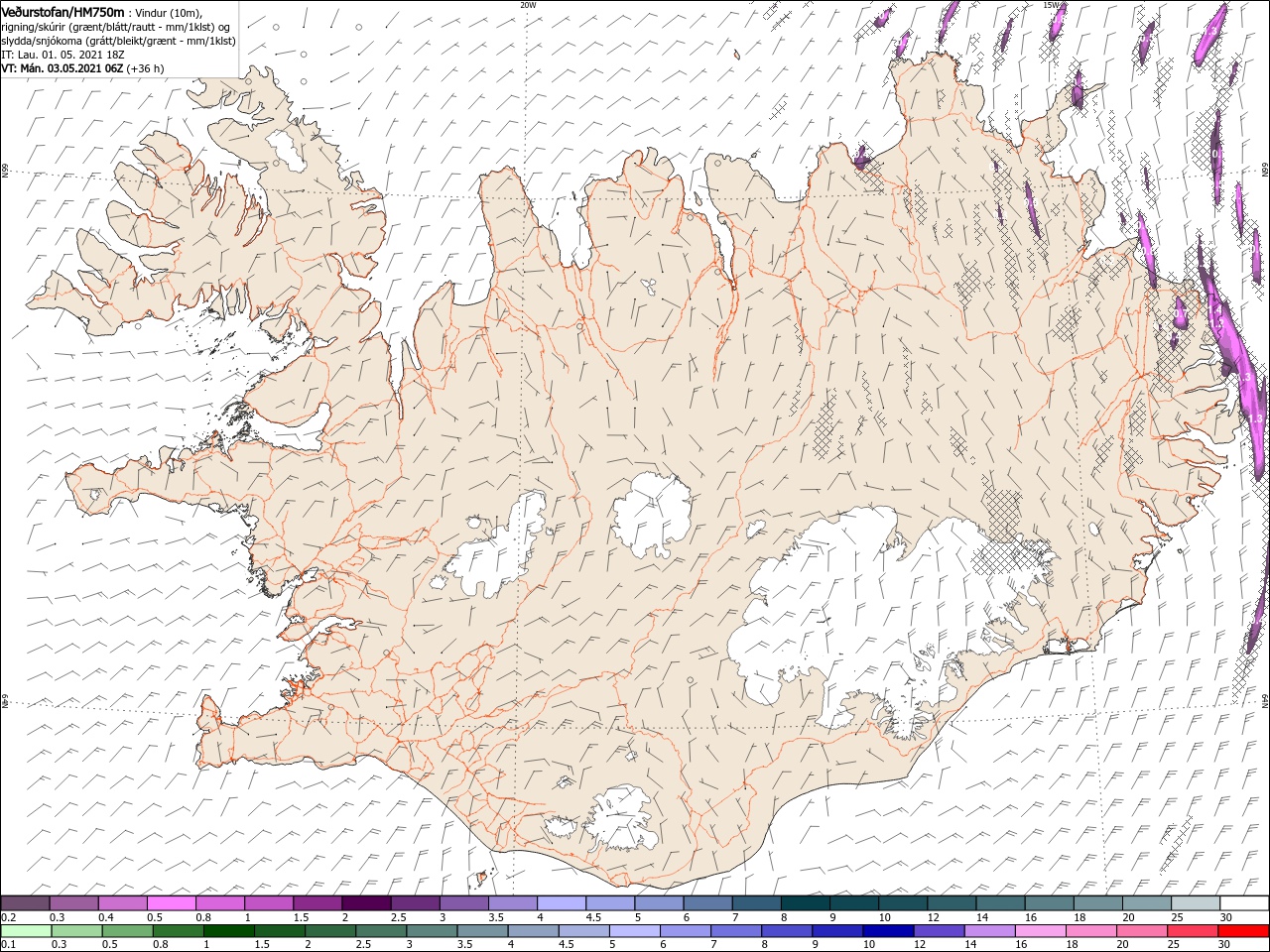
Task: Pick the light gray upper swatch starting at 25
Action: pyautogui.click(x=1196, y=903)
